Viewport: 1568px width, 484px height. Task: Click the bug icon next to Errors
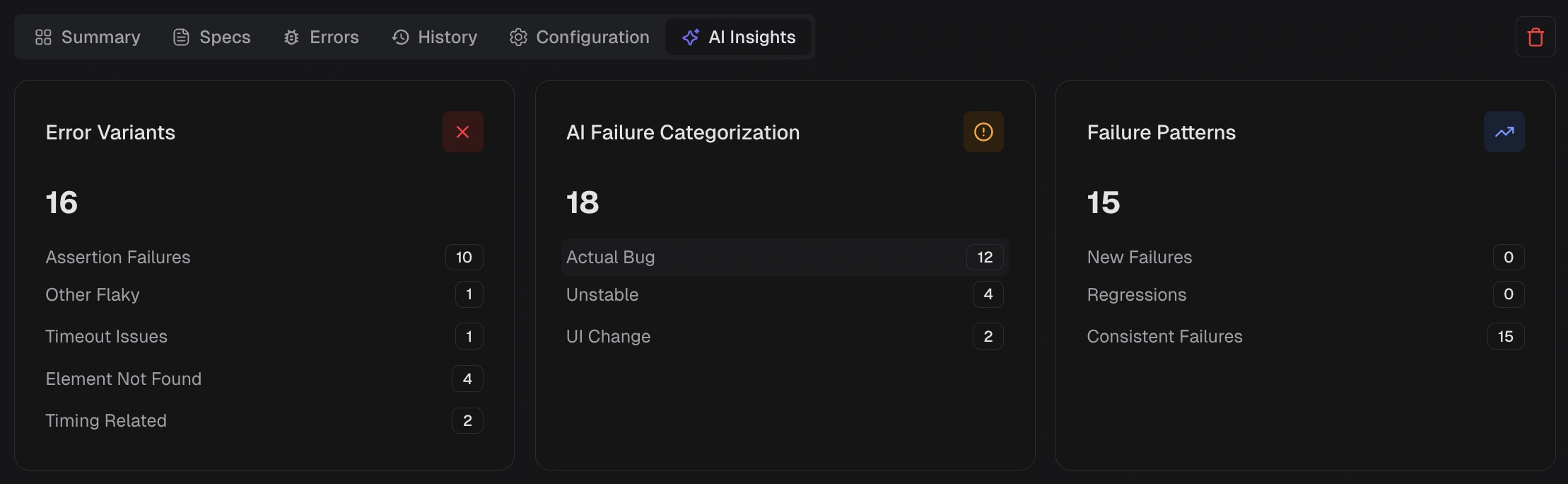(291, 37)
